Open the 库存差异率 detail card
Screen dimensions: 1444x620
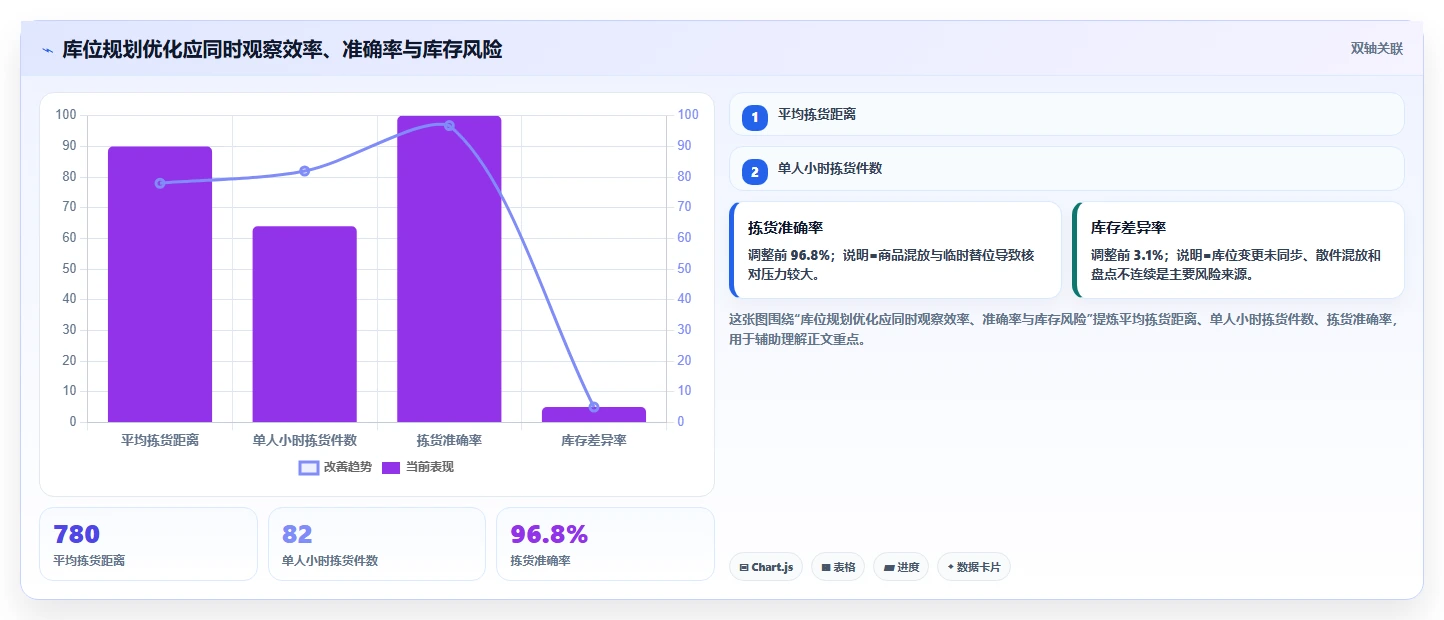click(x=1238, y=250)
